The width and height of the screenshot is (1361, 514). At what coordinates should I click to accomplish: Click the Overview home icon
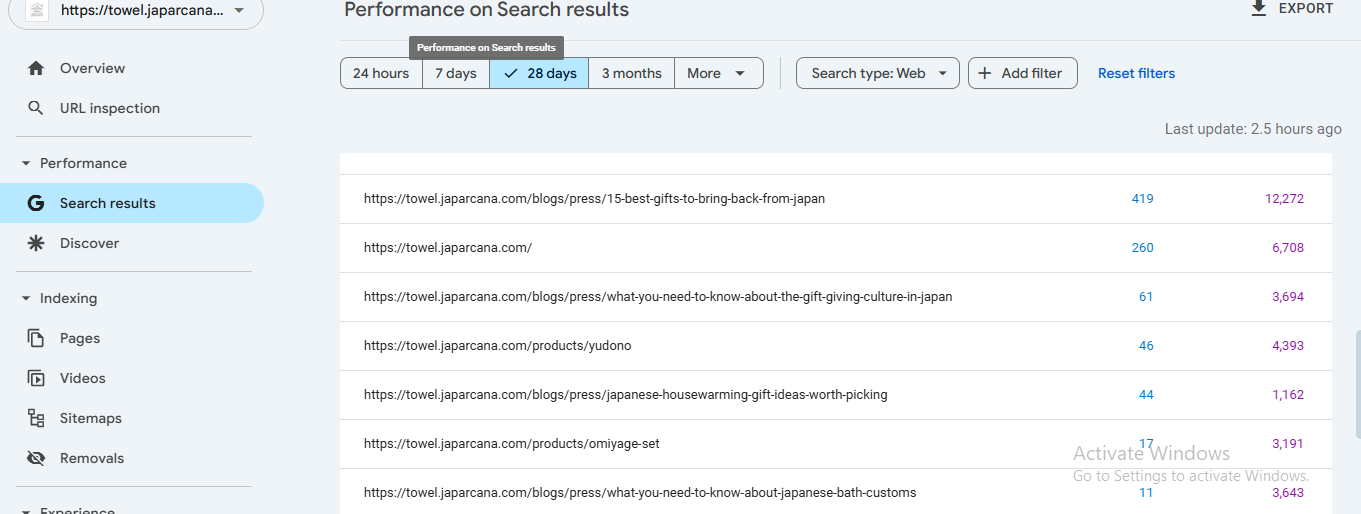click(36, 68)
